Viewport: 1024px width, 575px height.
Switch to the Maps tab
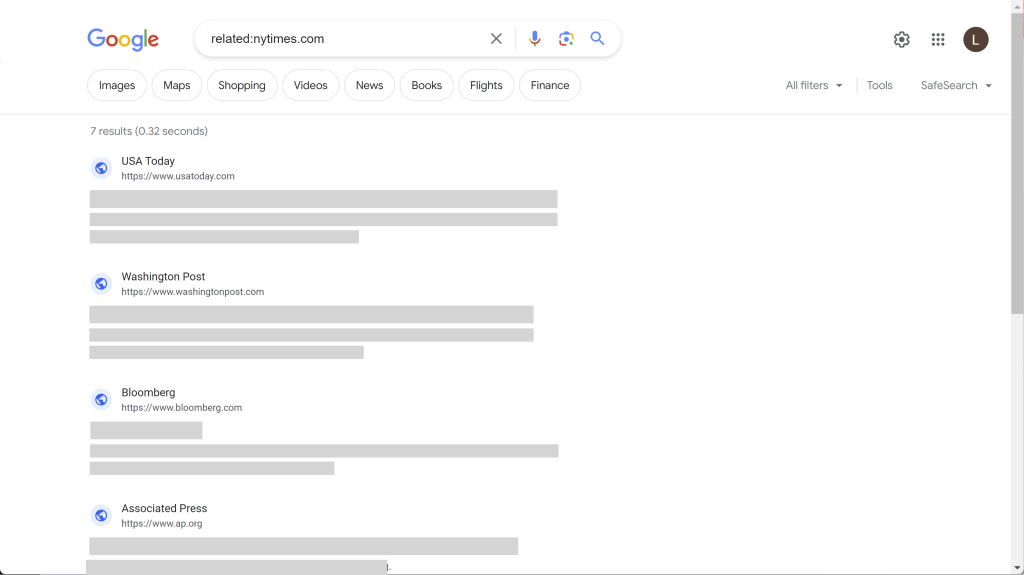[x=176, y=85]
